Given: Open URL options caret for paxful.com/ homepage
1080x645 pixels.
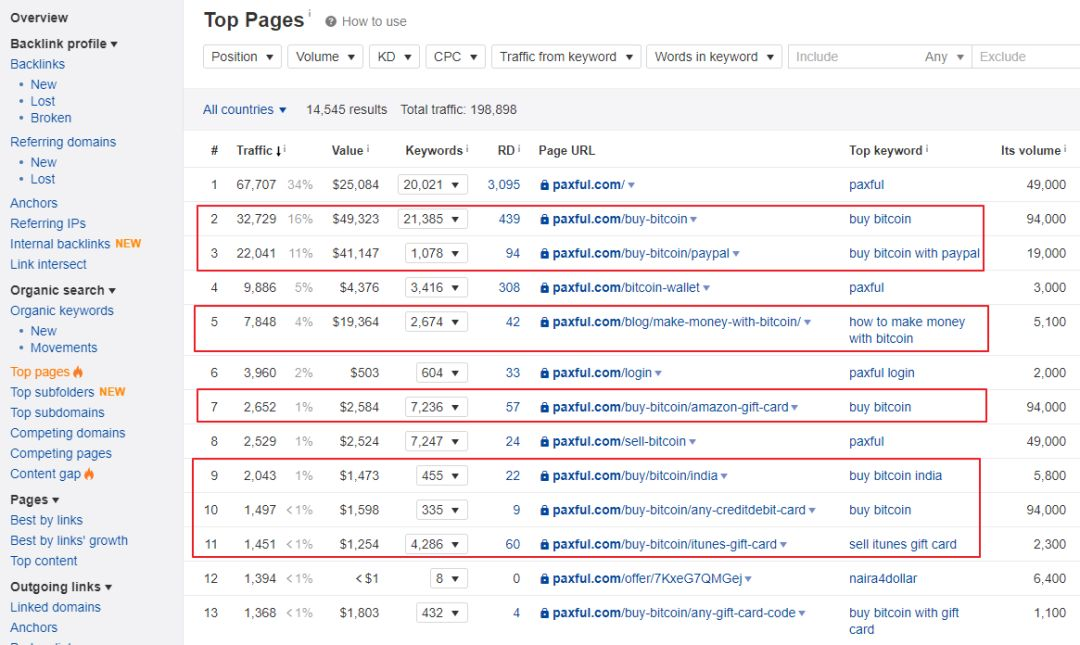Looking at the screenshot, I should 632,185.
